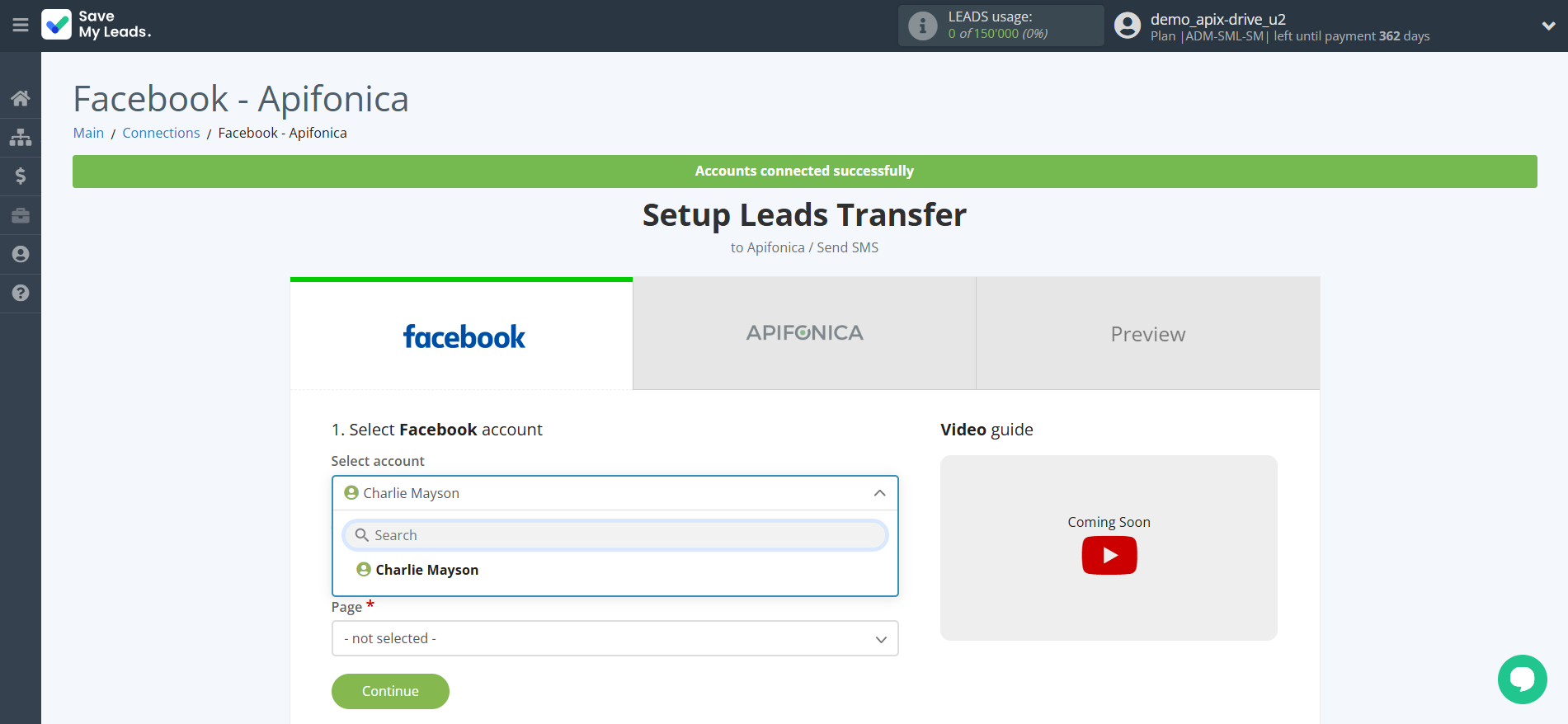
Task: Open billing dollar icon in sidebar
Action: (21, 176)
